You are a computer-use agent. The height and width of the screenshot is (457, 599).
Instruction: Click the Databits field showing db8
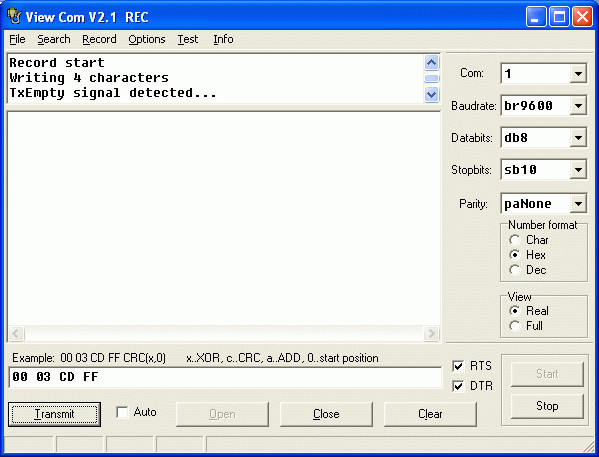click(x=536, y=138)
